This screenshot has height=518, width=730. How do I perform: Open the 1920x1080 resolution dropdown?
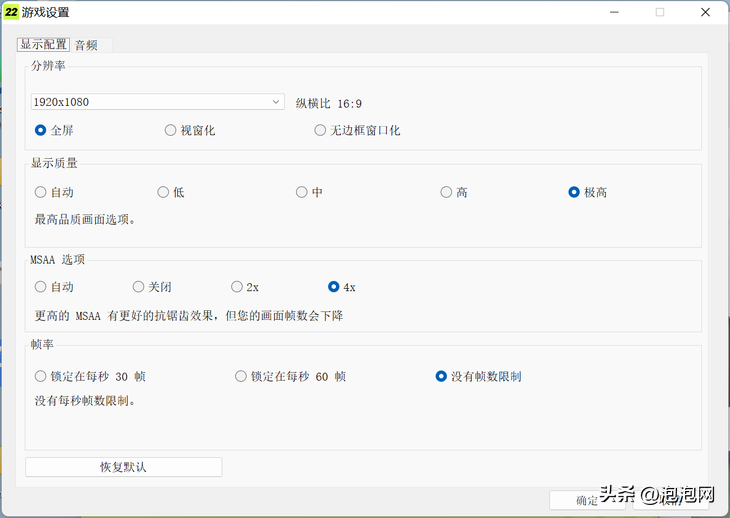coord(157,102)
